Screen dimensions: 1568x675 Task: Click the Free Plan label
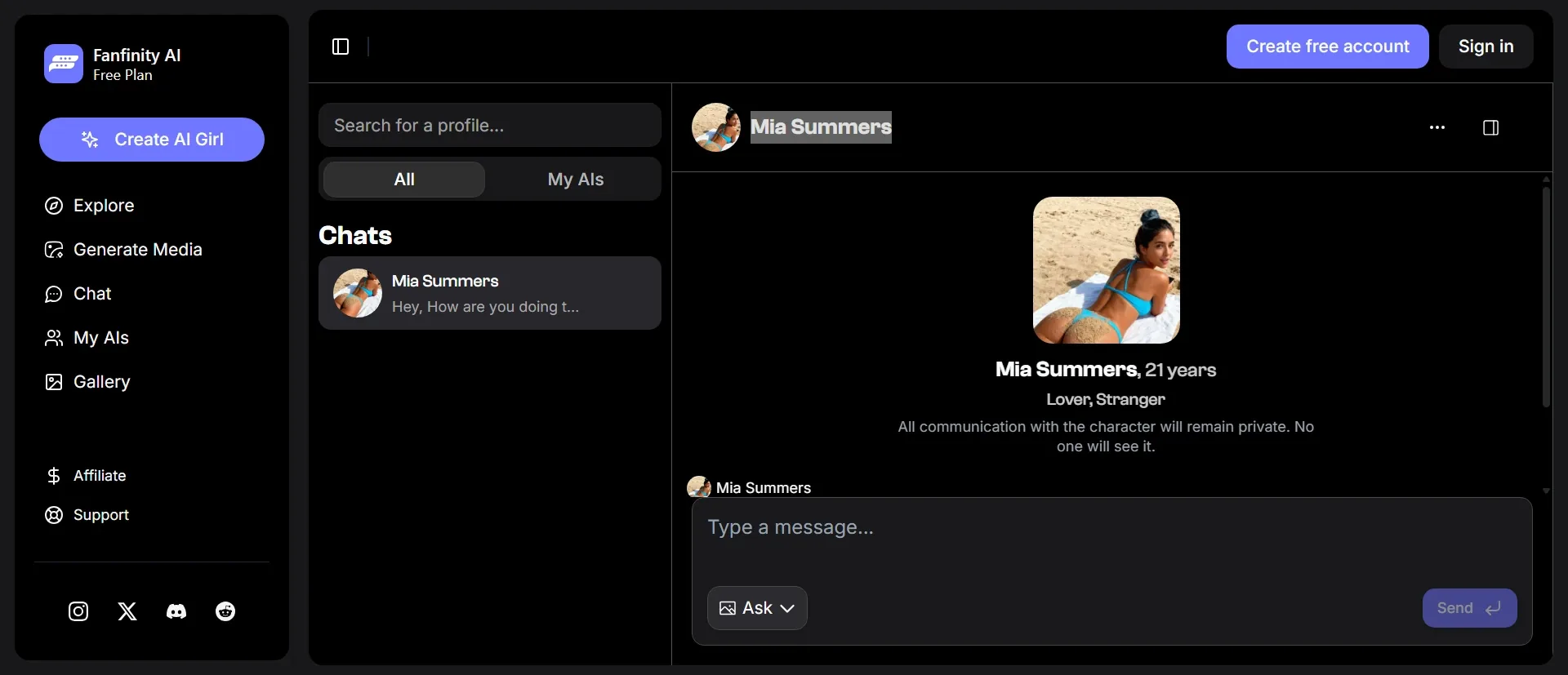[x=122, y=75]
